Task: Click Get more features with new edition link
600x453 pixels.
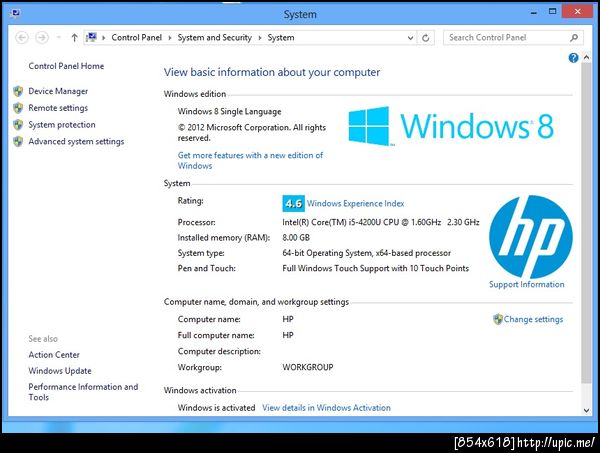Action: pyautogui.click(x=250, y=160)
